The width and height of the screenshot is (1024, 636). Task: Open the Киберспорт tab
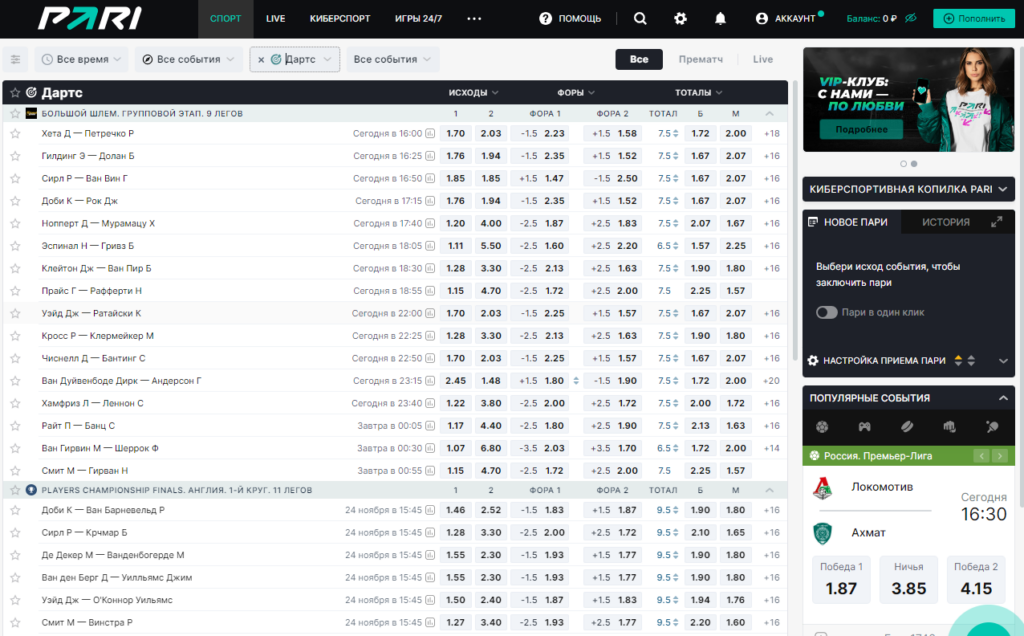tap(340, 18)
